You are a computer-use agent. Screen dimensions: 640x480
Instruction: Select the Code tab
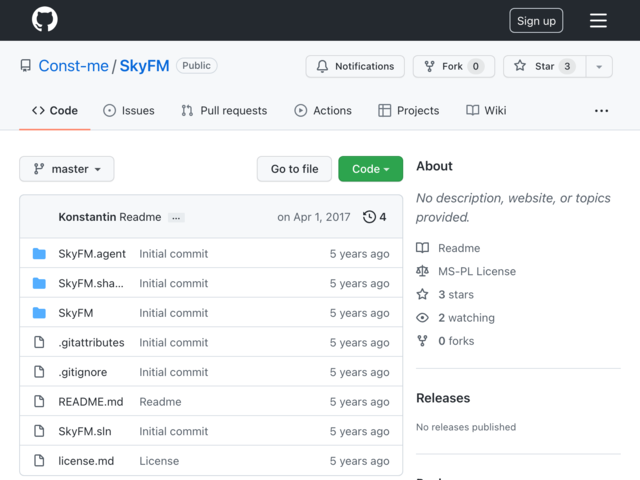point(55,111)
